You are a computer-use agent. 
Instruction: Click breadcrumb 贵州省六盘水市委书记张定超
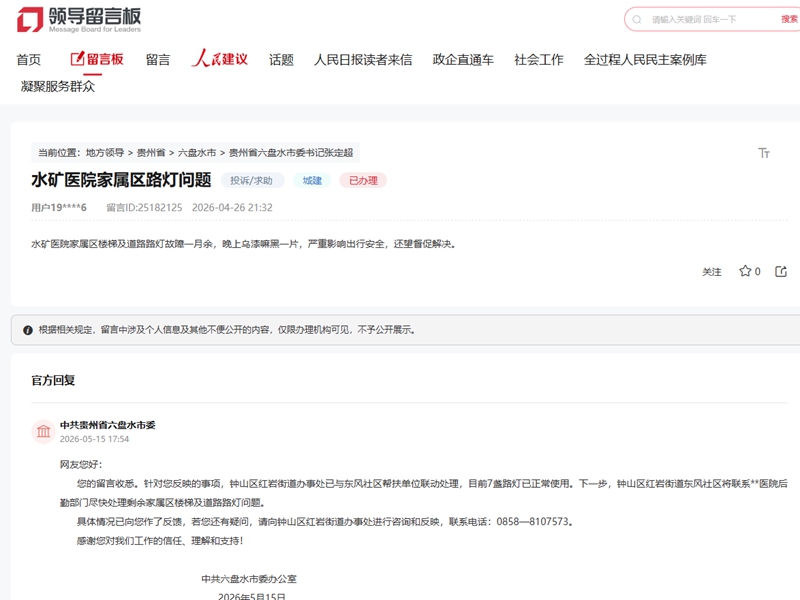coord(291,153)
